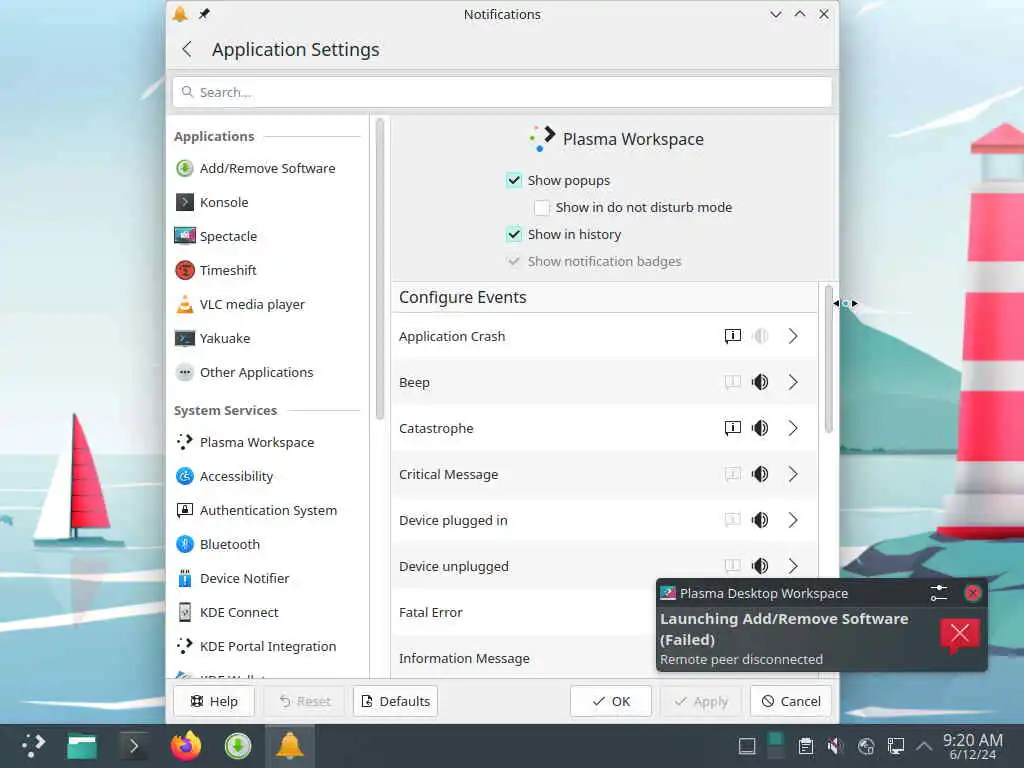Confirm with the OK button
This screenshot has width=1024, height=768.
tap(611, 701)
